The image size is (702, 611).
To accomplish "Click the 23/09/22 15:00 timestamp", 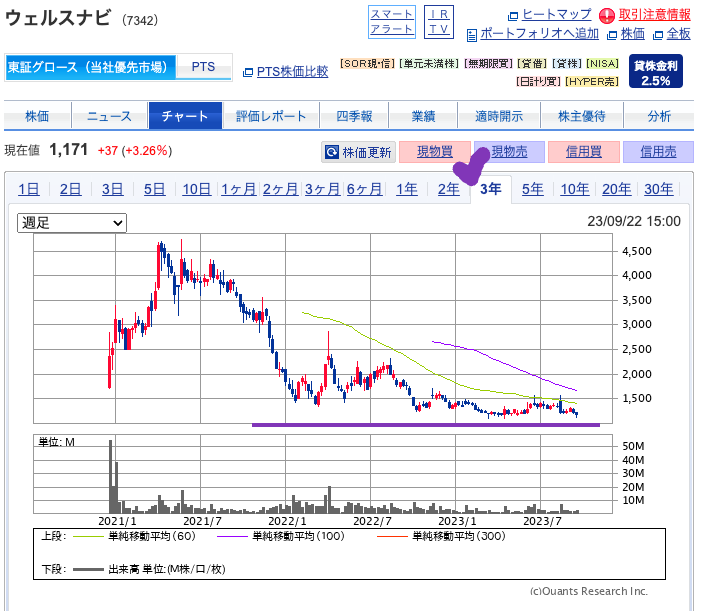I will (634, 221).
